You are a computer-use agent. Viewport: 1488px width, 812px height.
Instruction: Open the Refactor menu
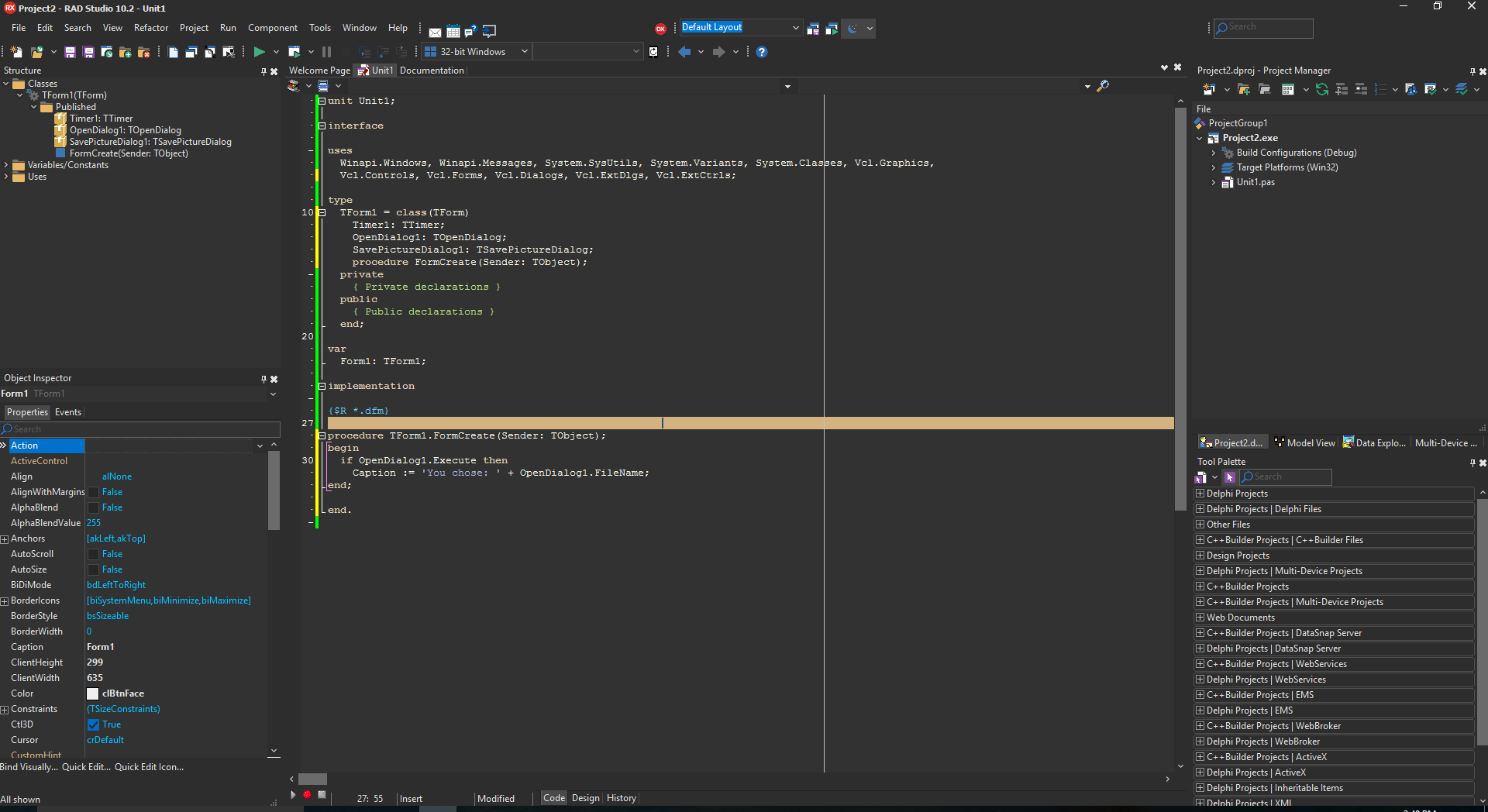click(151, 28)
